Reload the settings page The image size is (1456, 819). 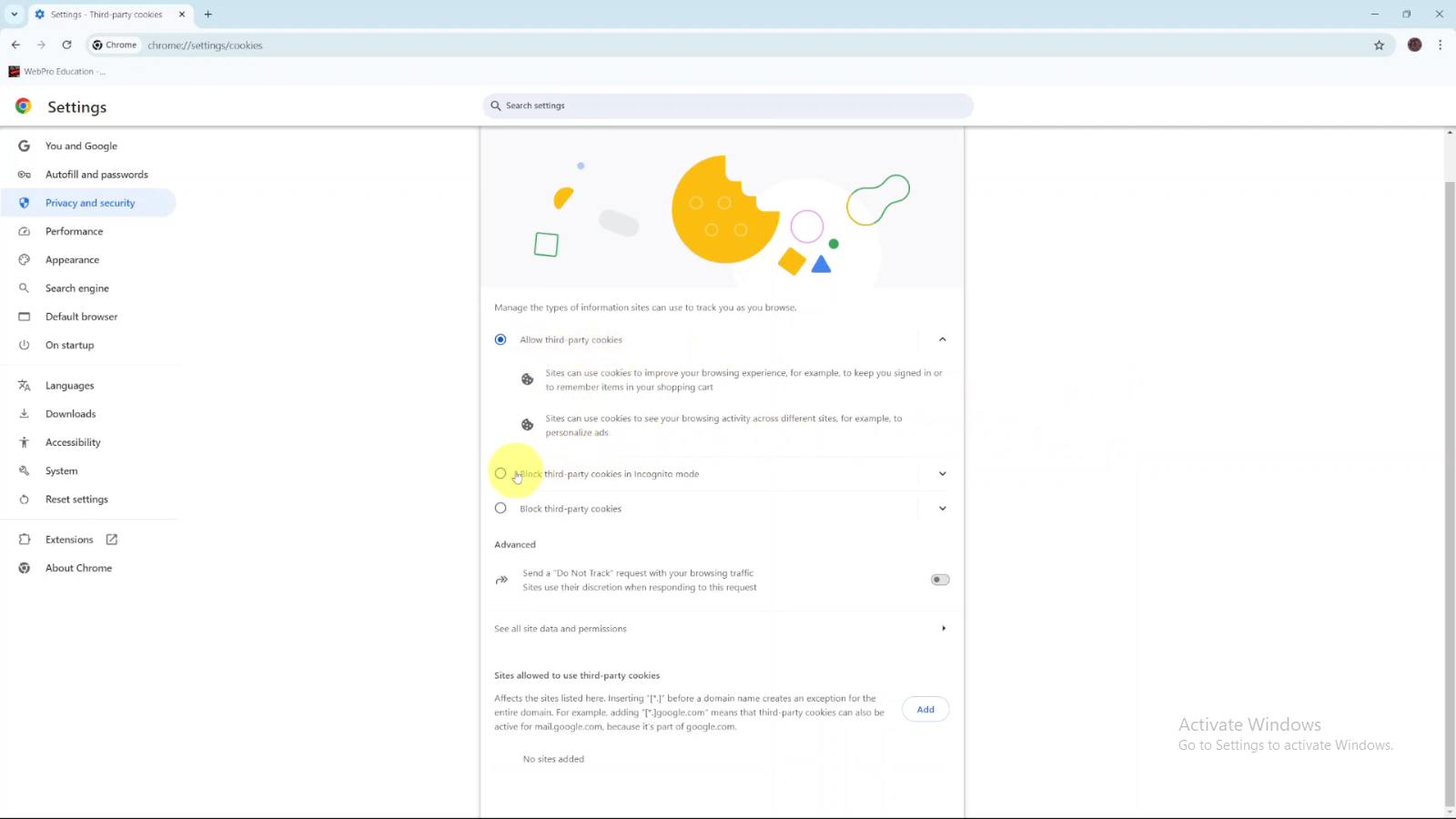(x=66, y=45)
